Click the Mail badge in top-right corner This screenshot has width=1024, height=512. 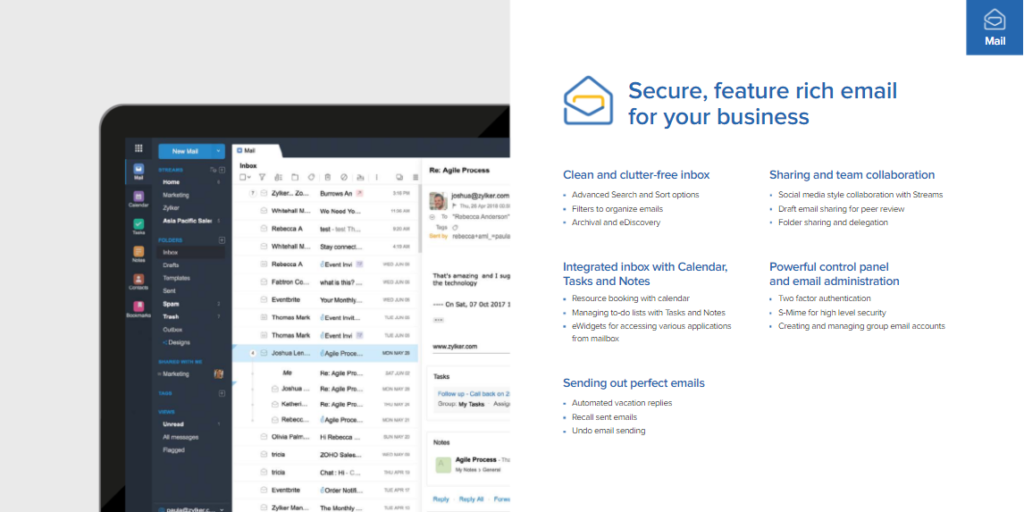tap(994, 28)
